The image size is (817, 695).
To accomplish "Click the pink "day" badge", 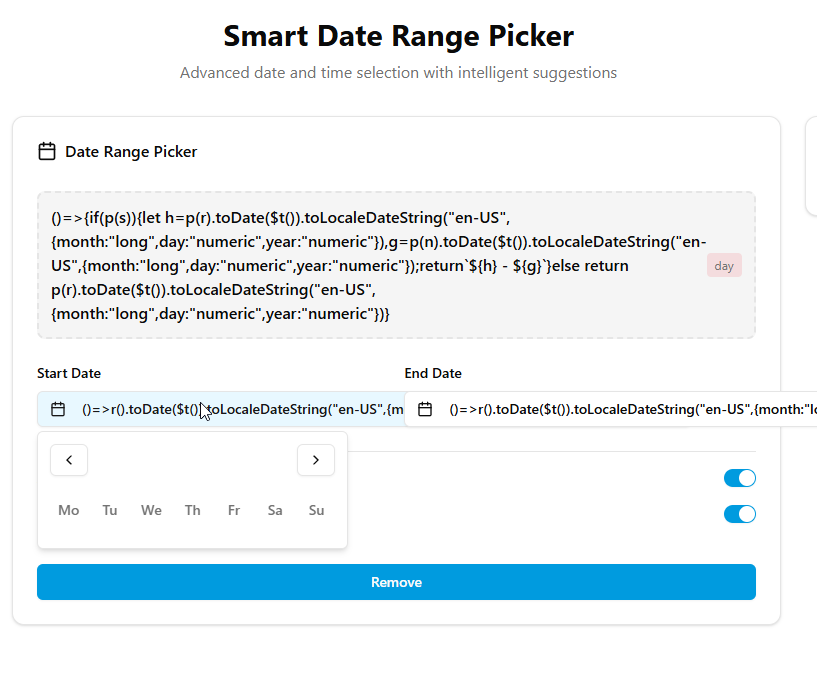I will click(724, 266).
